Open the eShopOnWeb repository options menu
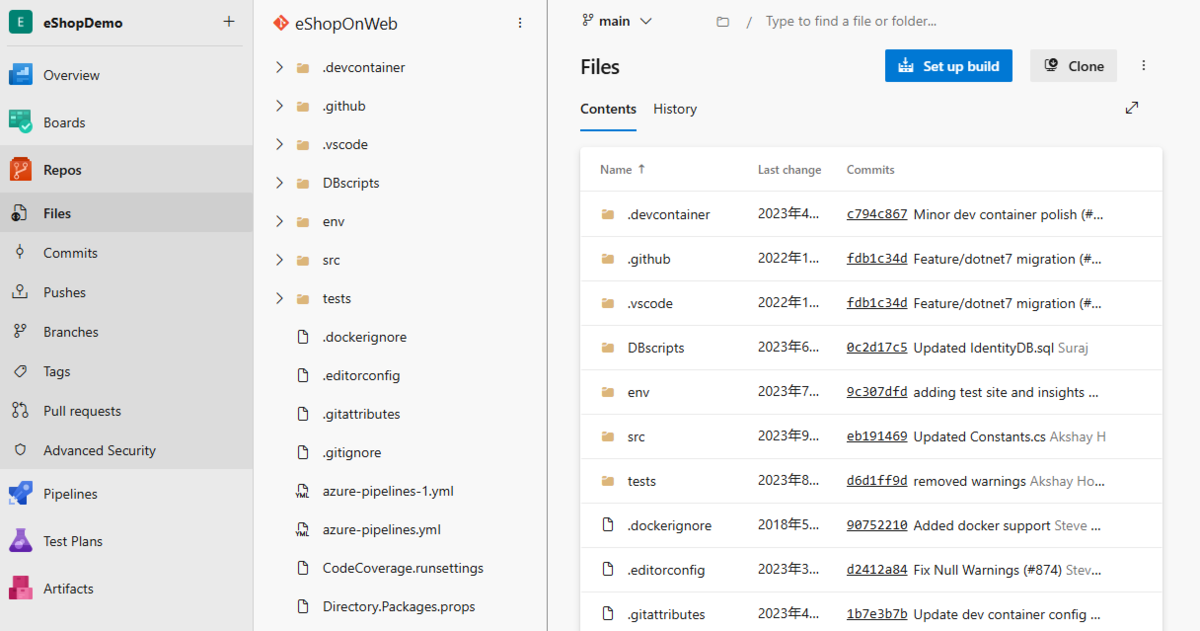Image resolution: width=1200 pixels, height=631 pixels. click(519, 22)
